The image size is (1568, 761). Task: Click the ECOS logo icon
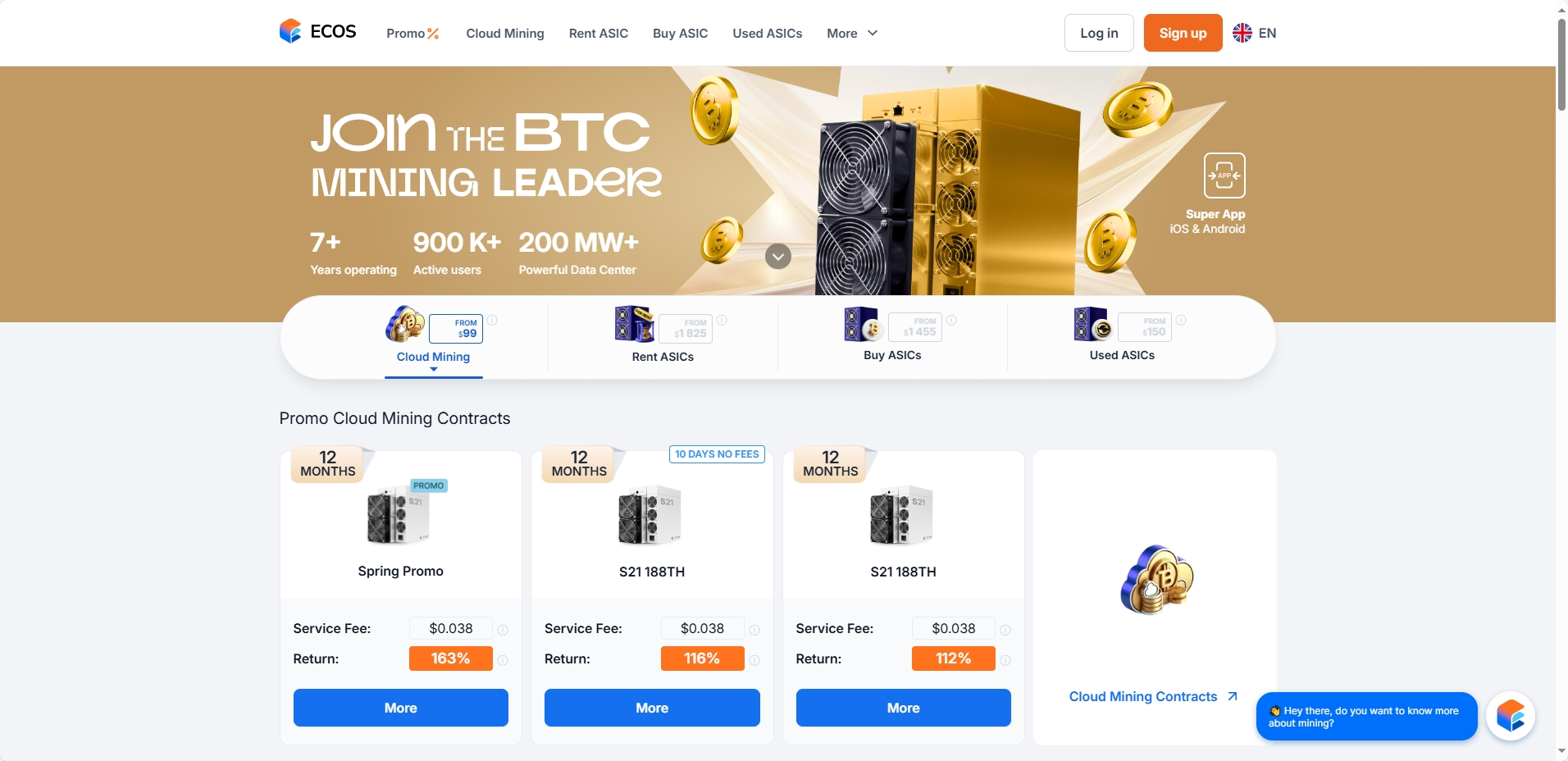(x=290, y=32)
